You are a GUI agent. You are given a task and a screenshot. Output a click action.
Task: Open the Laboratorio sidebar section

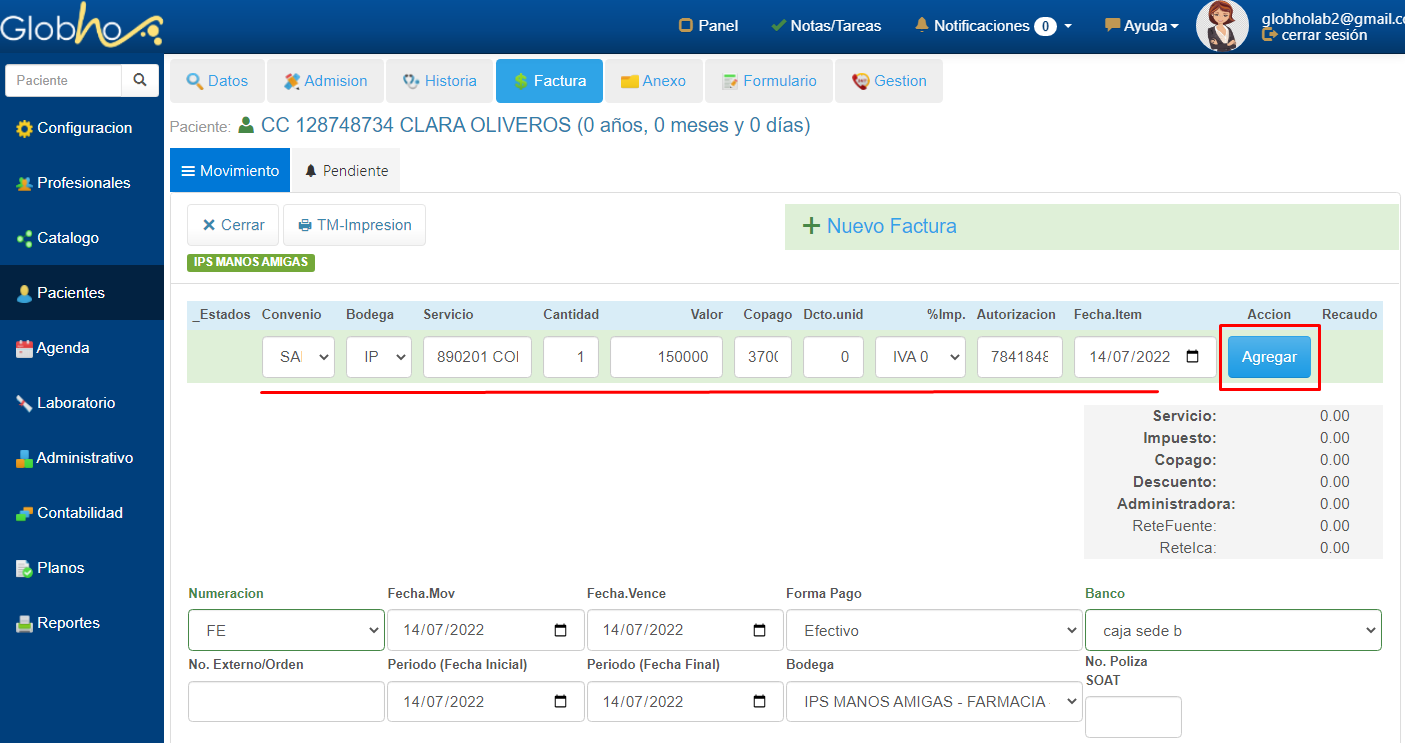click(x=75, y=403)
